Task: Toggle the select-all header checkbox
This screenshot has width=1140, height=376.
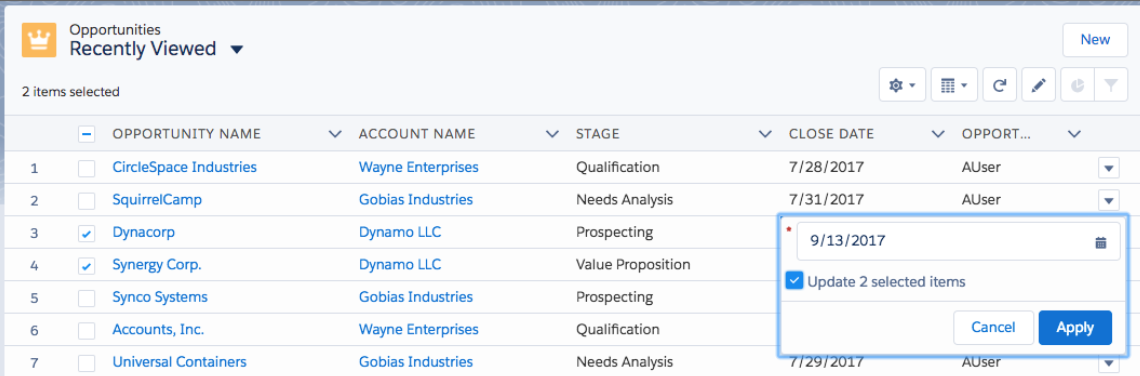Action: tap(87, 134)
